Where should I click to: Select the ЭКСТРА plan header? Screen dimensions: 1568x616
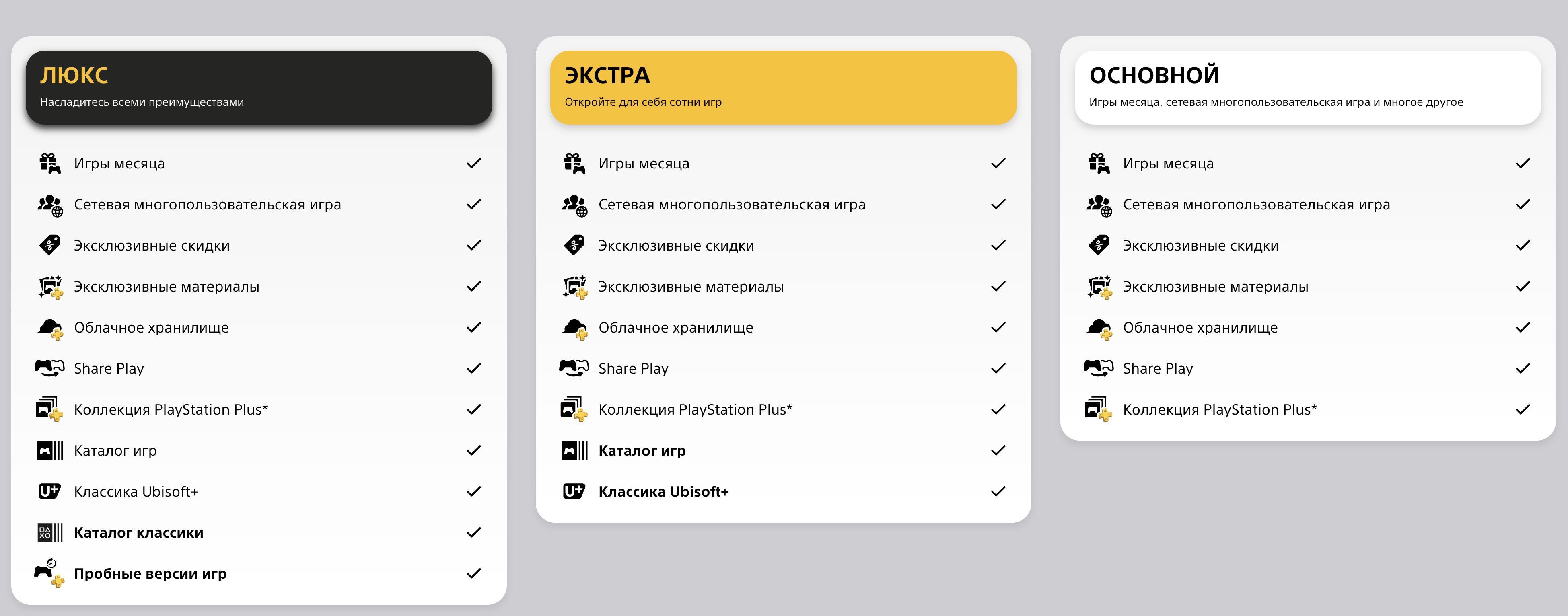[x=783, y=88]
